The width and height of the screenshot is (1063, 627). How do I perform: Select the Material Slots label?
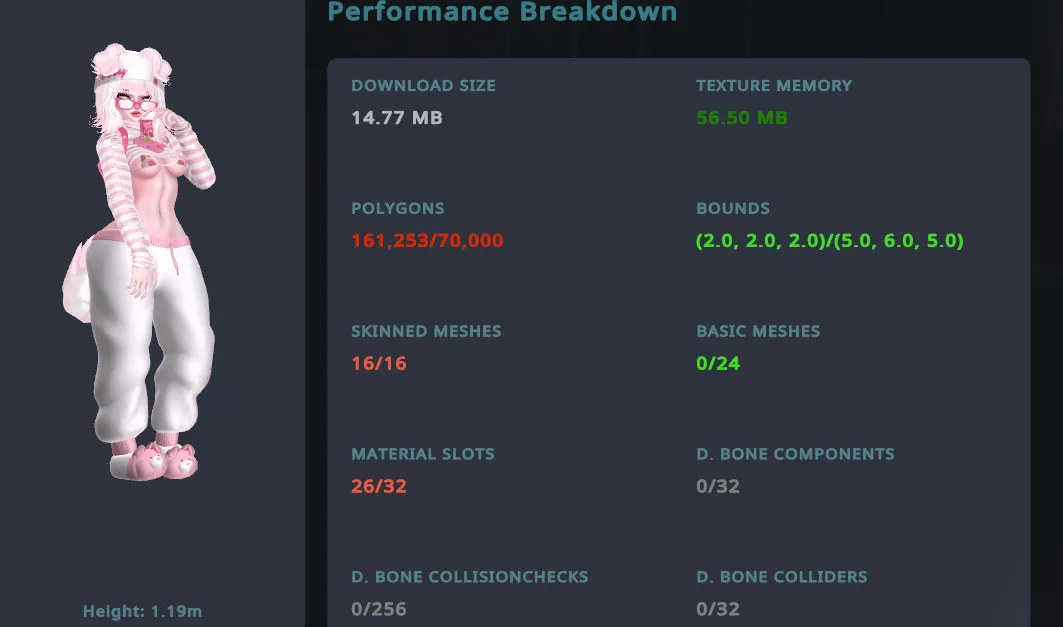[x=422, y=453]
